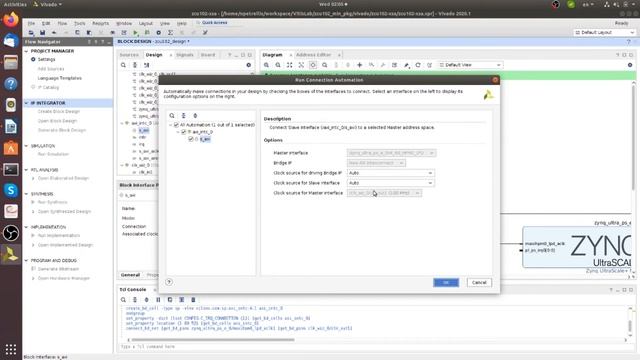
Task: Select the General tab in Block Interface Properties
Action: 131,275
